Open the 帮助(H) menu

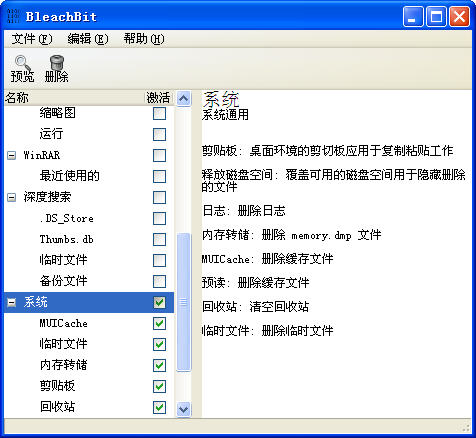(144, 39)
